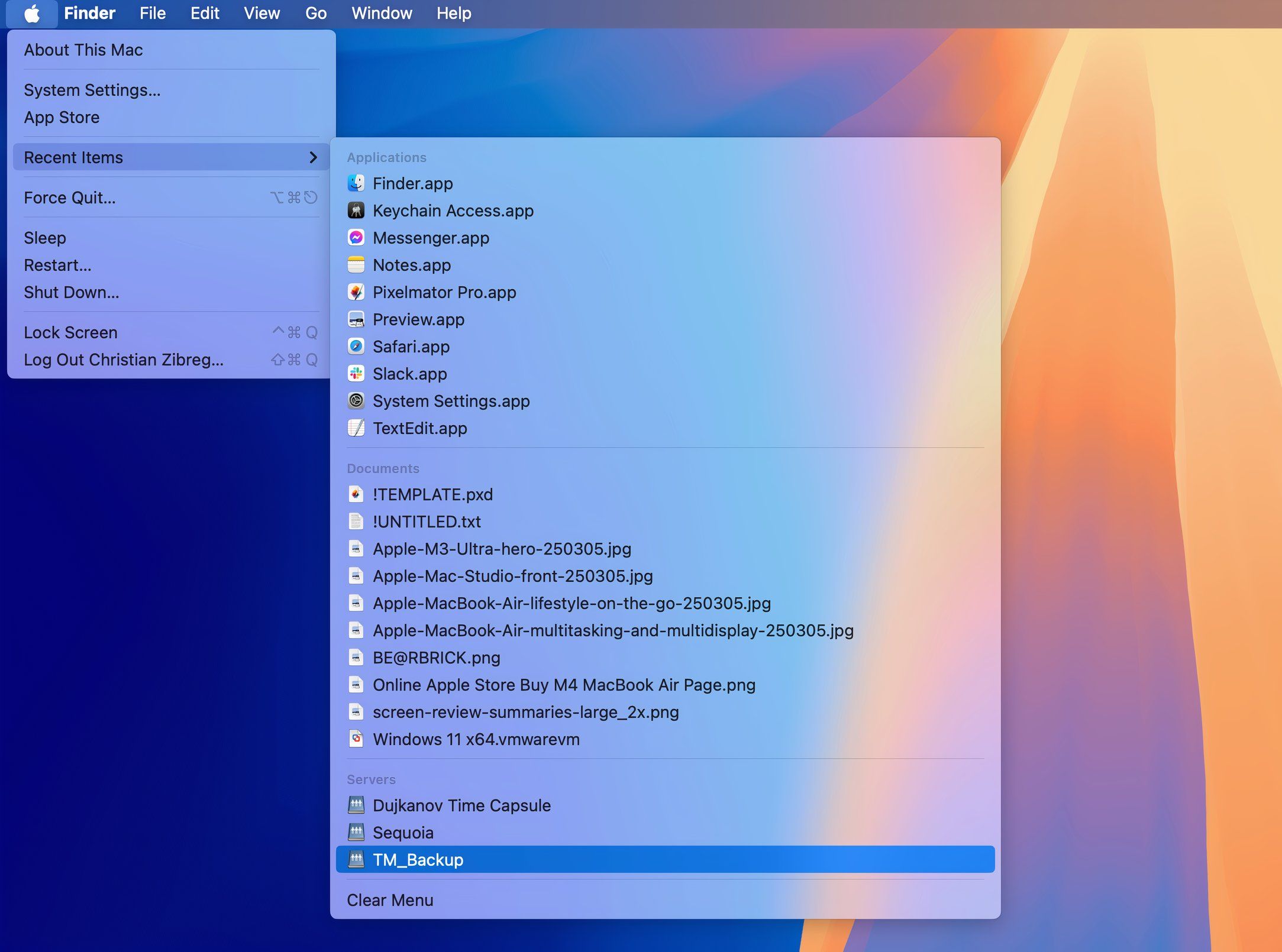The width and height of the screenshot is (1282, 952).
Task: Select Dujkanov Time Capsule server
Action: tap(463, 804)
